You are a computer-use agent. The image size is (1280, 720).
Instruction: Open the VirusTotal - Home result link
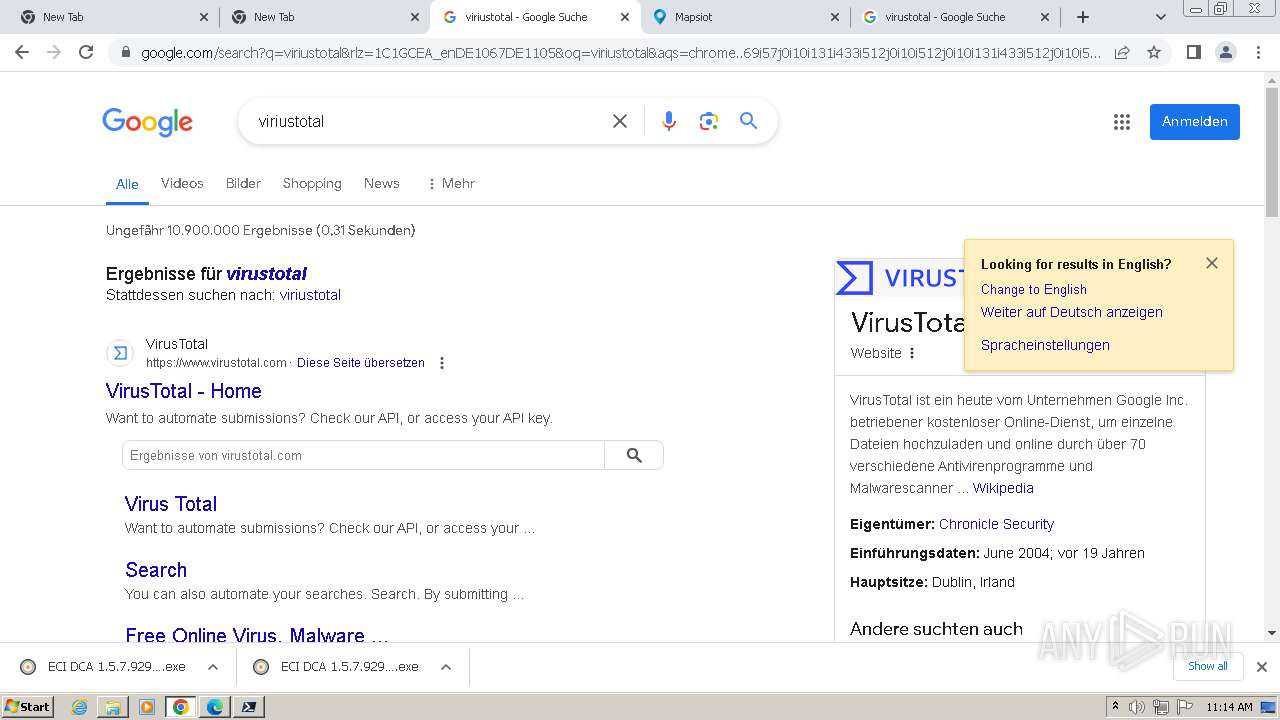point(184,391)
